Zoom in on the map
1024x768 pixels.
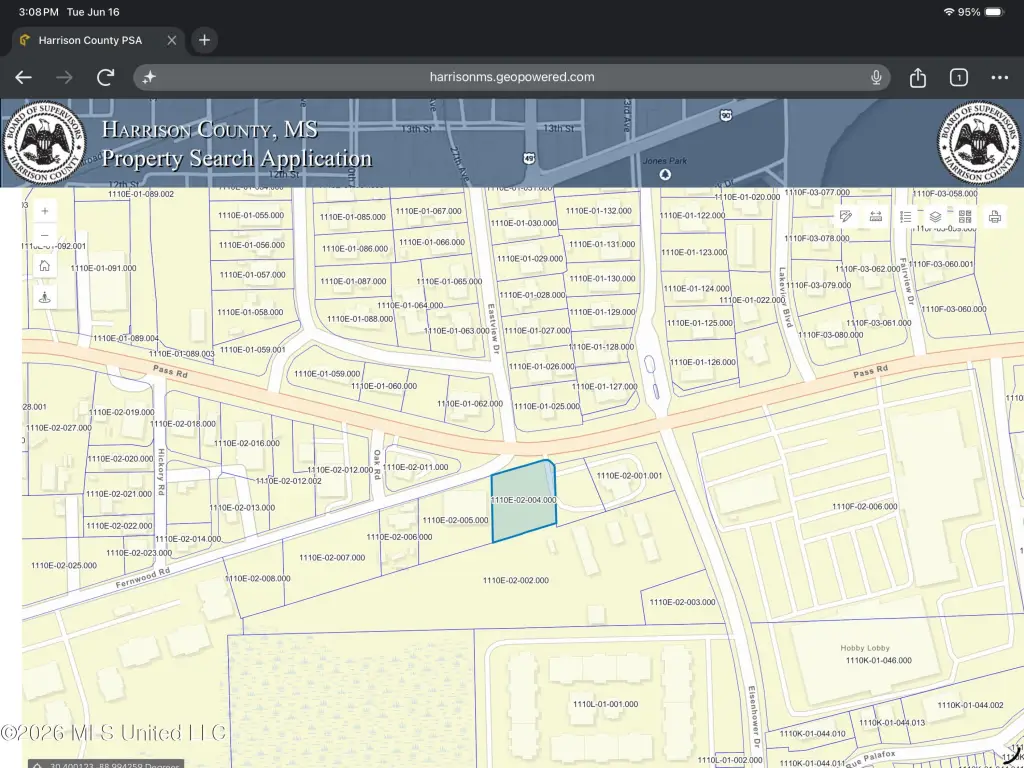(x=44, y=211)
